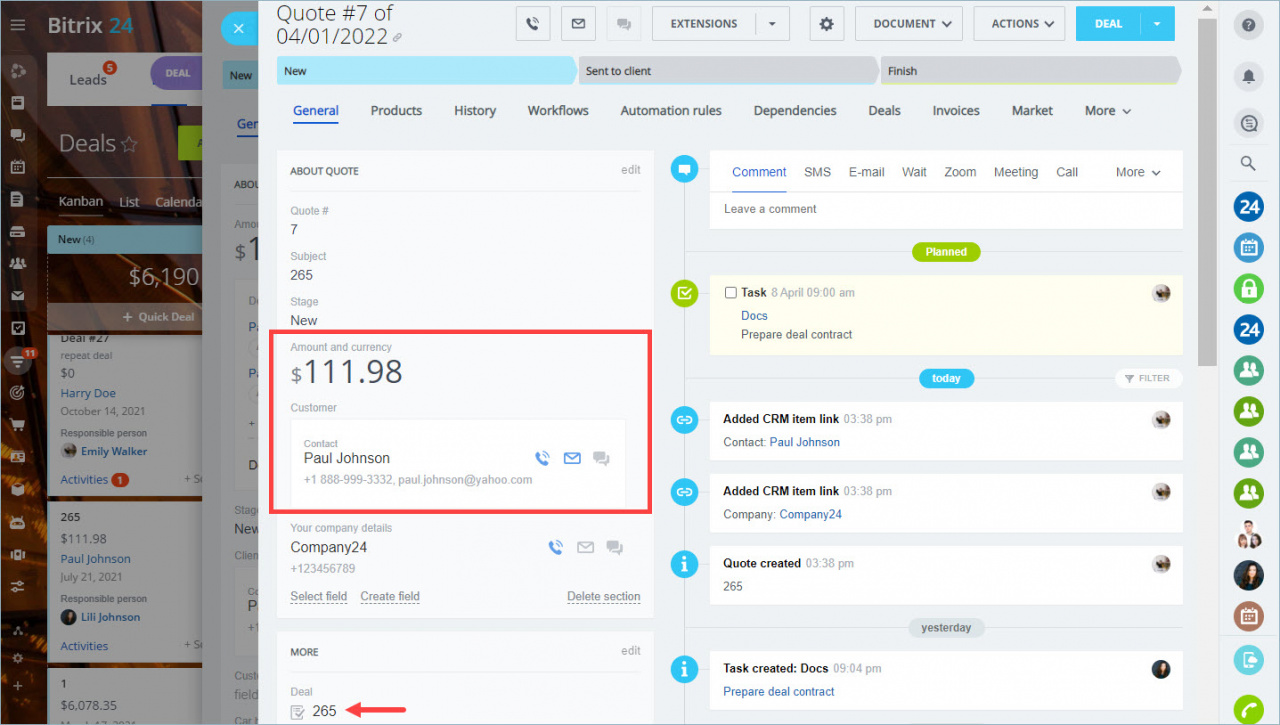Click the page vertical scrollbar
Image resolution: width=1280 pixels, height=725 pixels.
point(1207,192)
